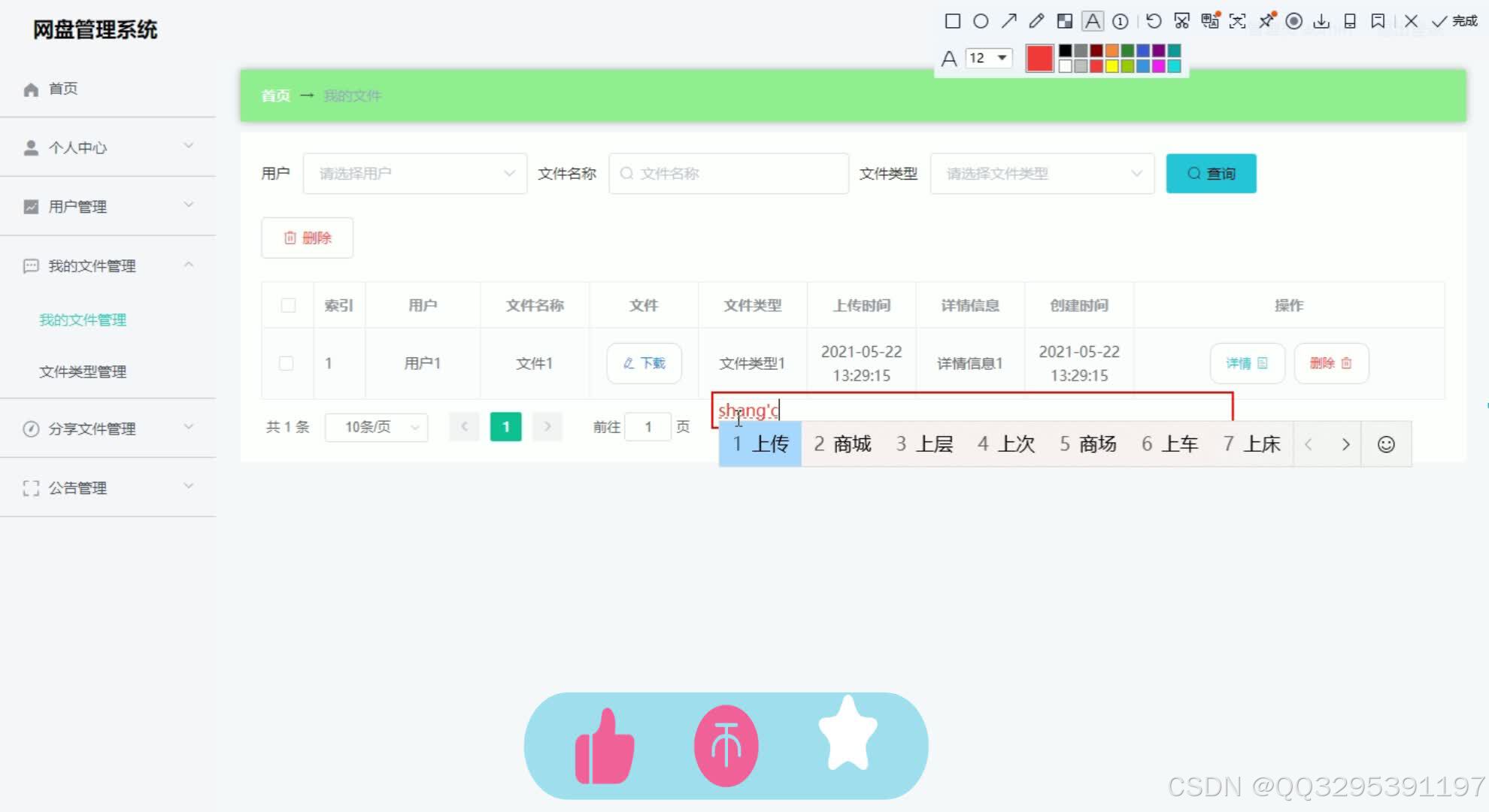Viewport: 1489px width, 812px height.
Task: Open the 请选择文件类型 dropdown
Action: click(1042, 174)
